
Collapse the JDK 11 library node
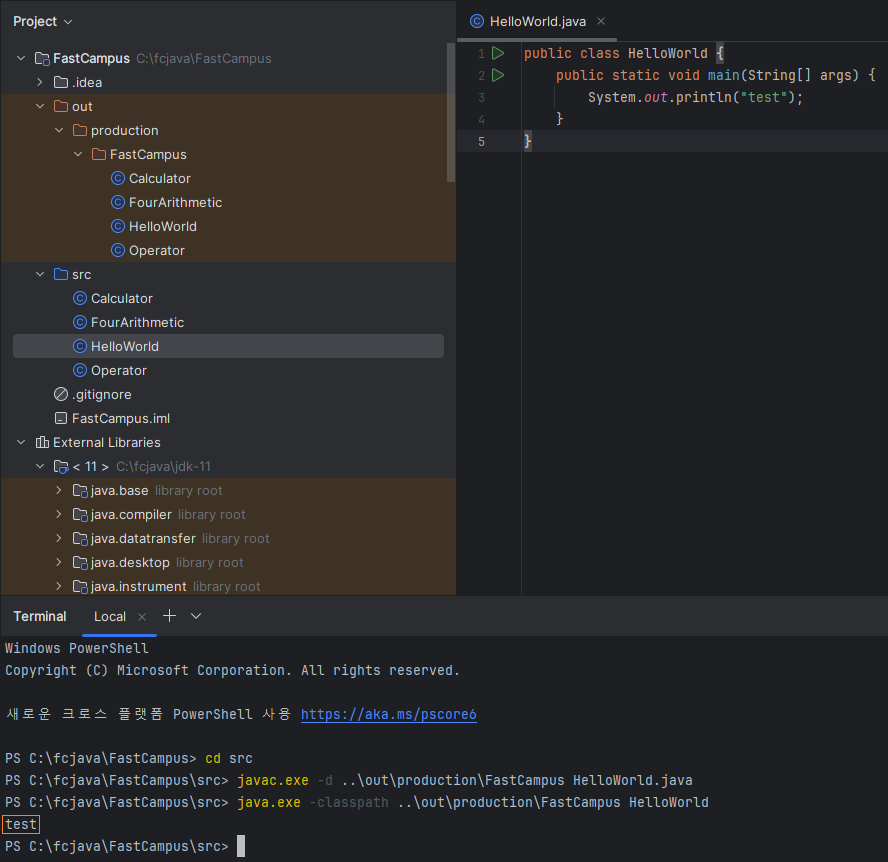pyautogui.click(x=40, y=466)
